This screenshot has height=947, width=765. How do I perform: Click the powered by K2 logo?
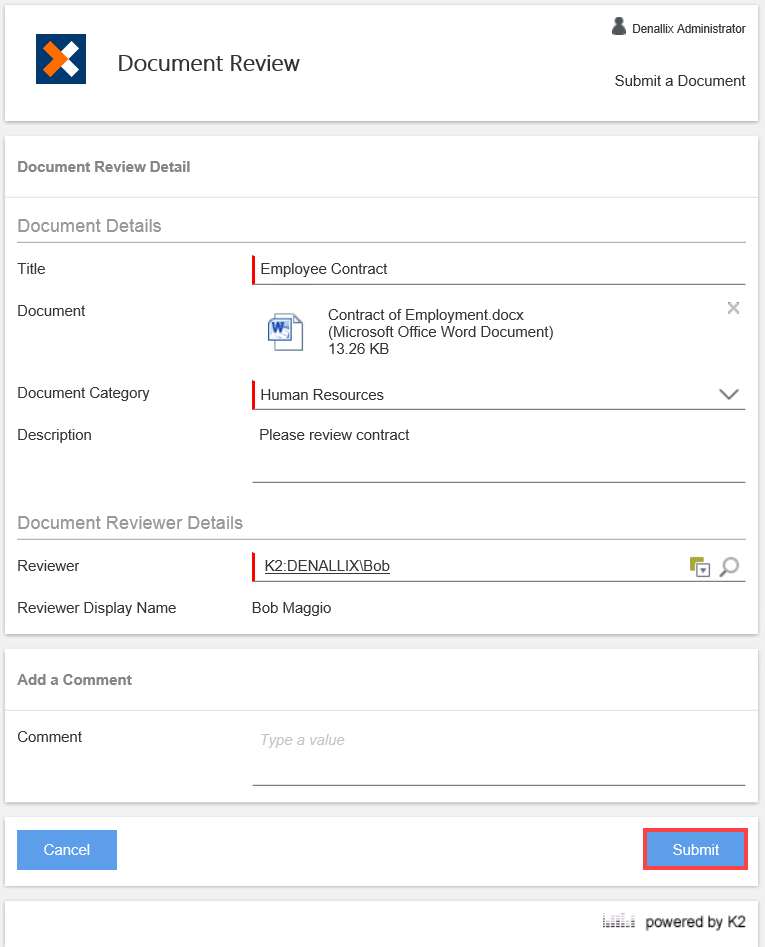674,921
